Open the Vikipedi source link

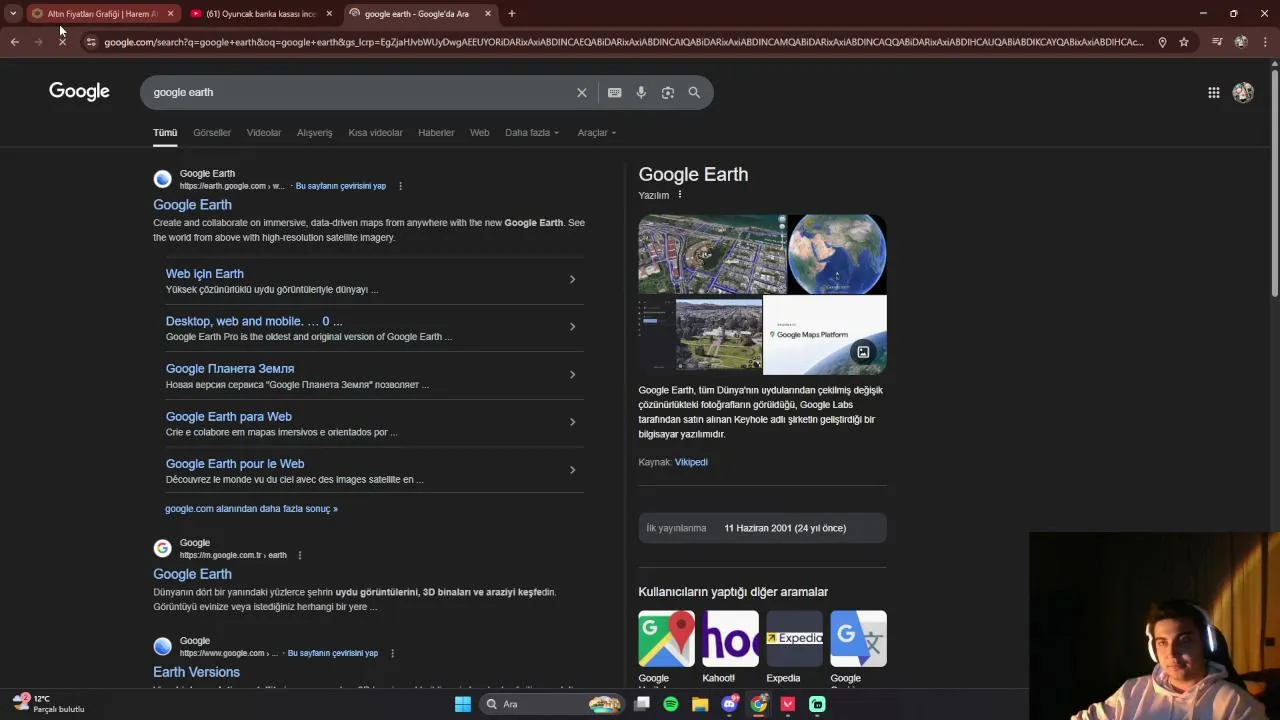pyautogui.click(x=691, y=462)
